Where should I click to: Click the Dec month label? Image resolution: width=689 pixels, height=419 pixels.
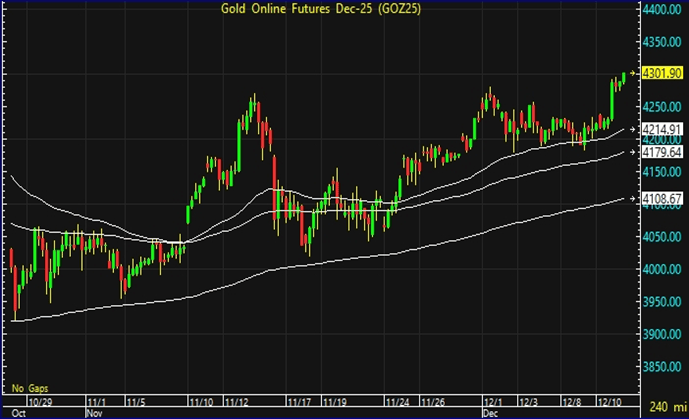(491, 411)
